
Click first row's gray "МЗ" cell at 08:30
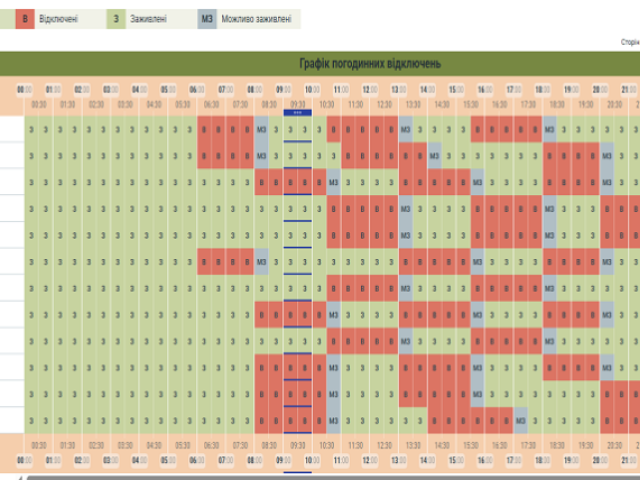[262, 129]
